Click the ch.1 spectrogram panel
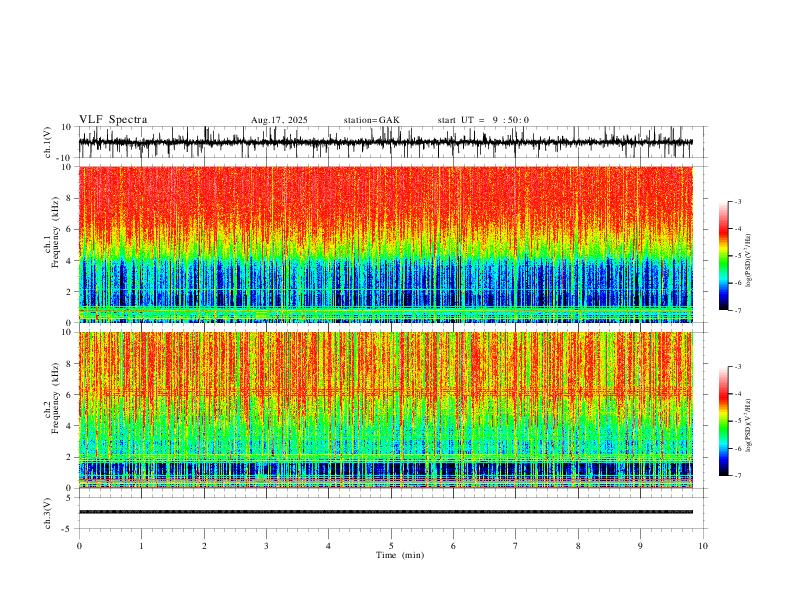Image resolution: width=792 pixels, height=612 pixels. coord(386,244)
